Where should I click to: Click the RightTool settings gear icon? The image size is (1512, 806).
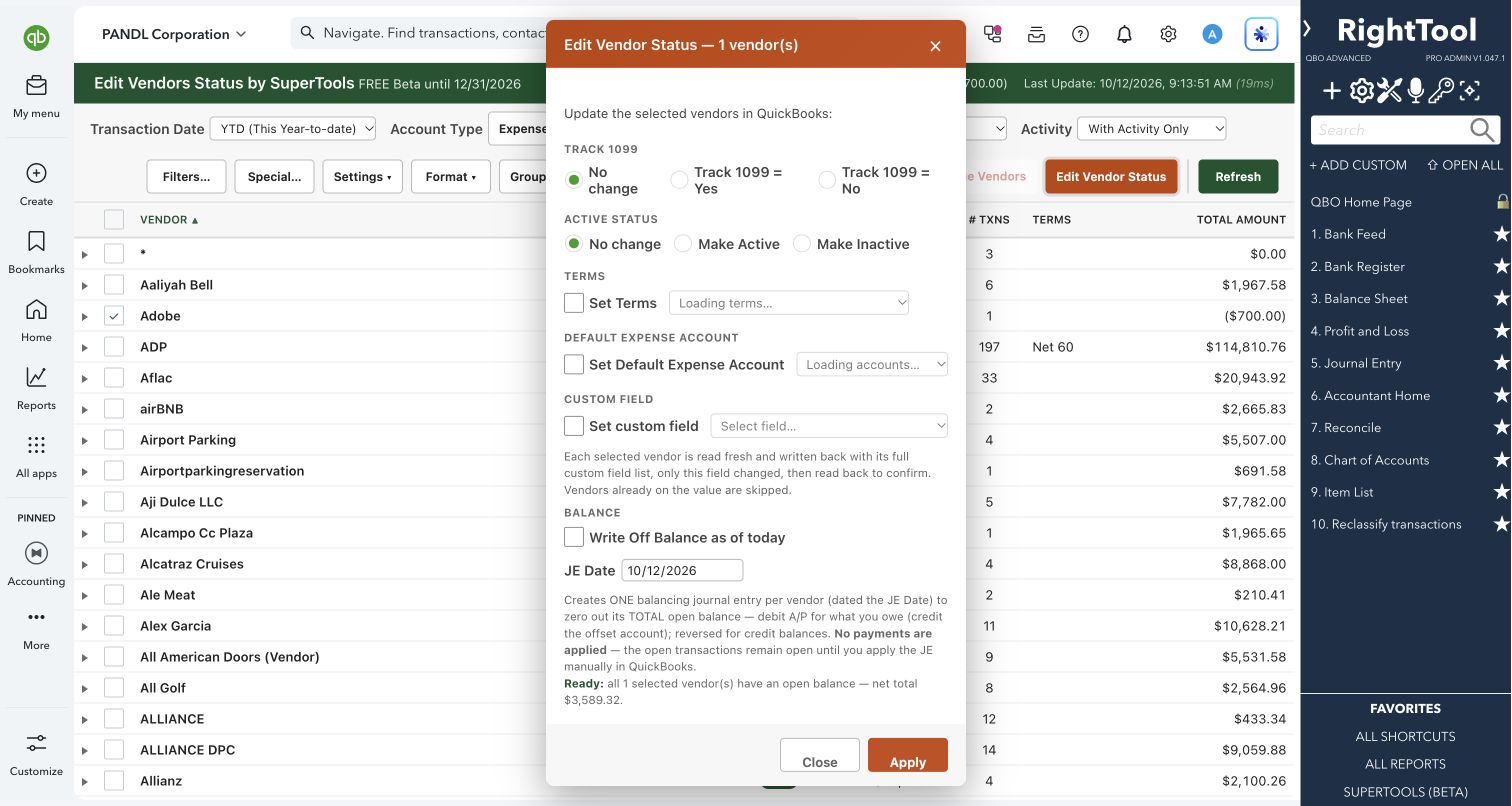click(x=1361, y=92)
